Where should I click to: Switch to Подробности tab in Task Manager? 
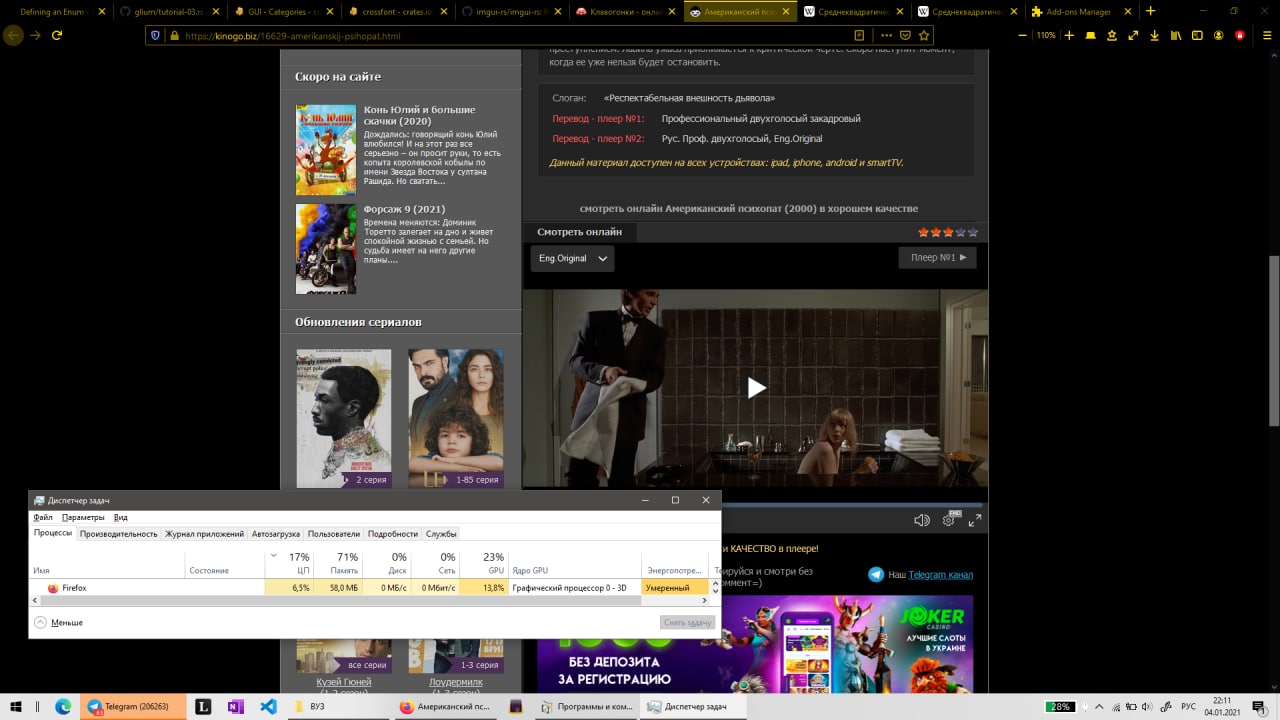(x=393, y=534)
